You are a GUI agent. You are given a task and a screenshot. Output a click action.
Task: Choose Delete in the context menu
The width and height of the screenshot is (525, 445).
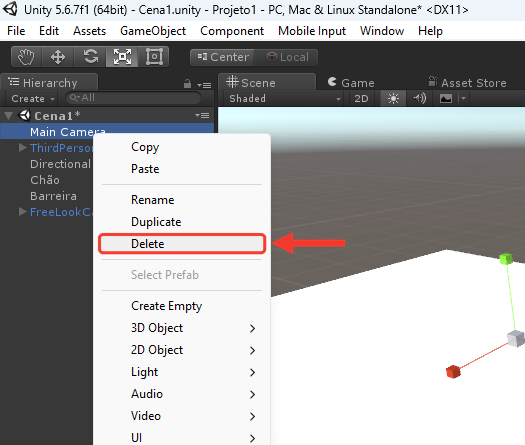(x=182, y=244)
